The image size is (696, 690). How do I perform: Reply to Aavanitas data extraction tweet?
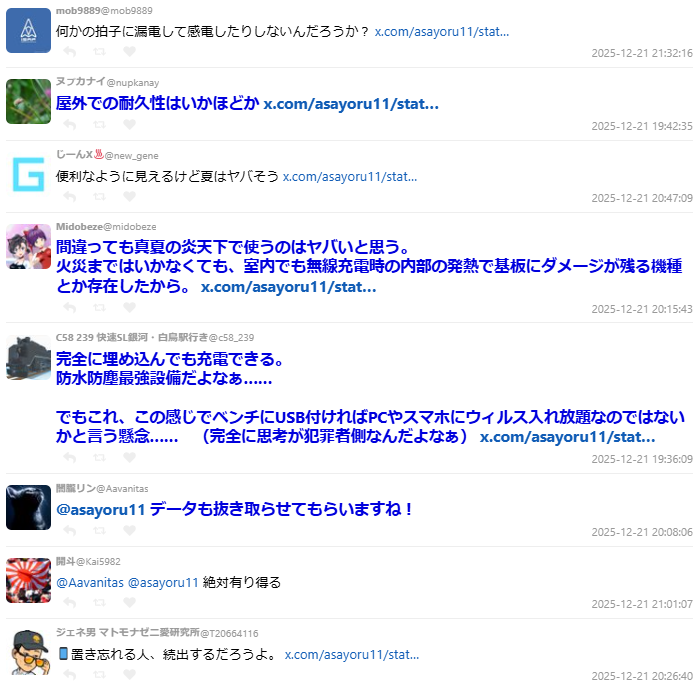tap(70, 530)
